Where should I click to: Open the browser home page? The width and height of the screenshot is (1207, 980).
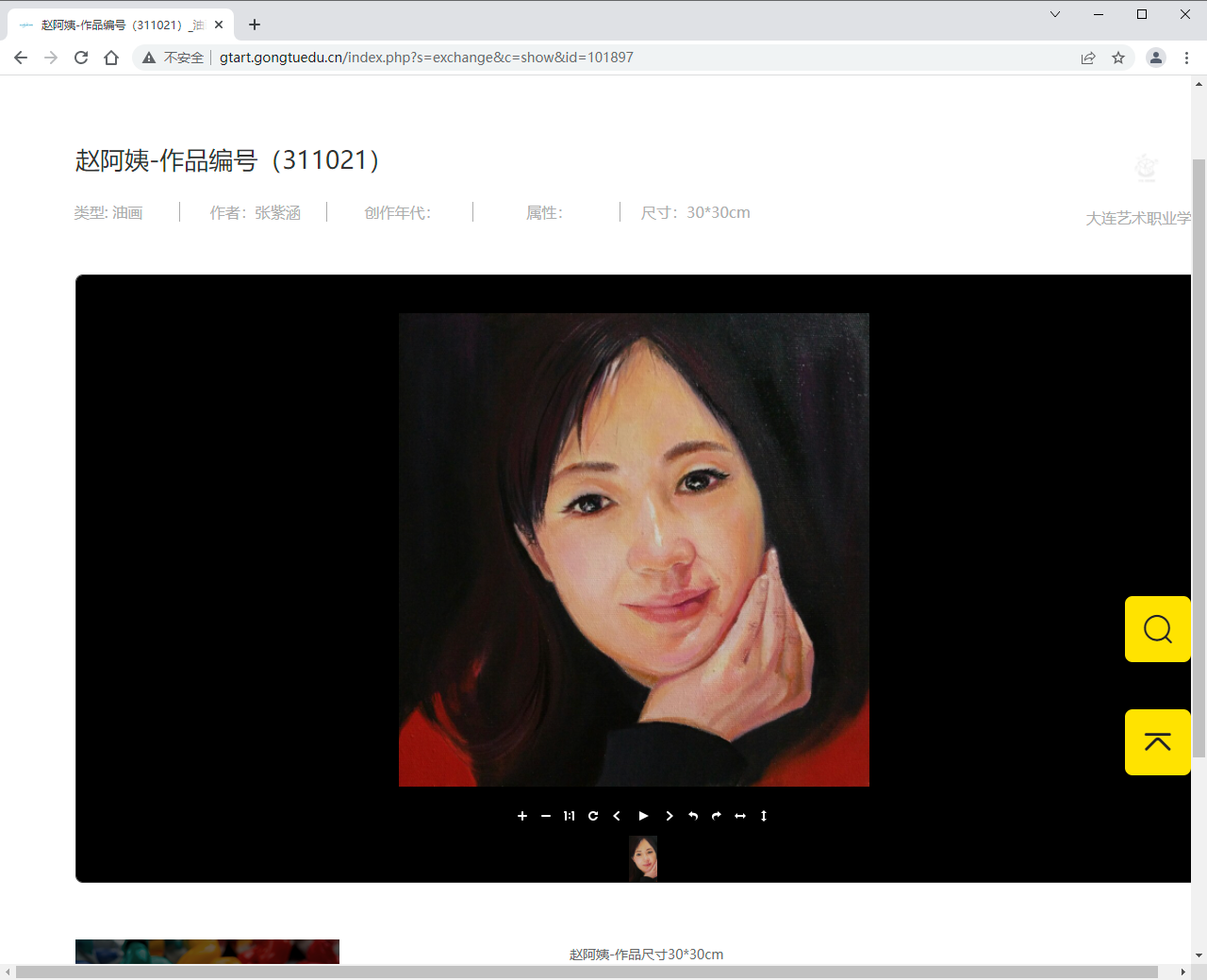111,58
